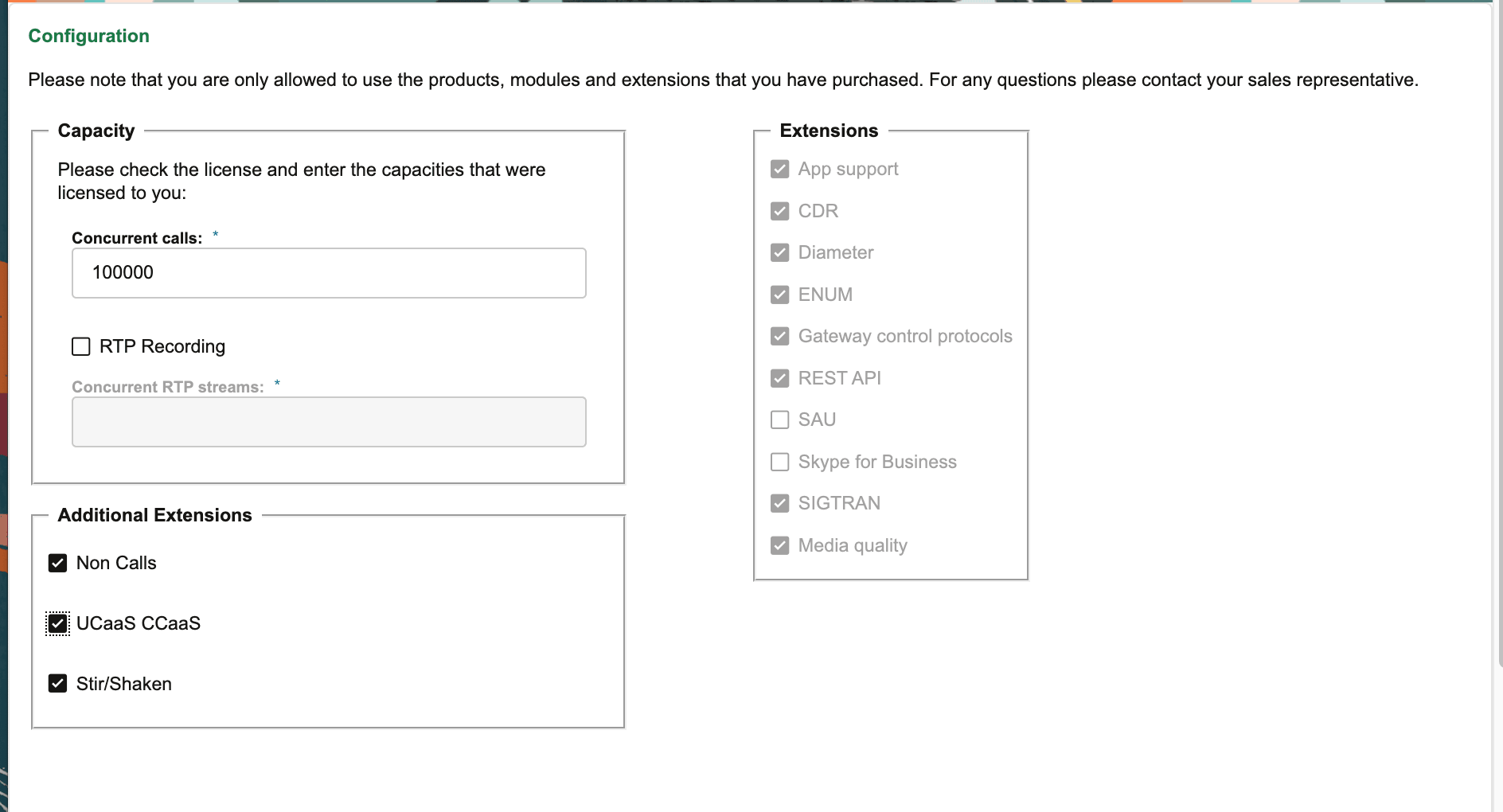Enable the SAU extension

pos(779,420)
